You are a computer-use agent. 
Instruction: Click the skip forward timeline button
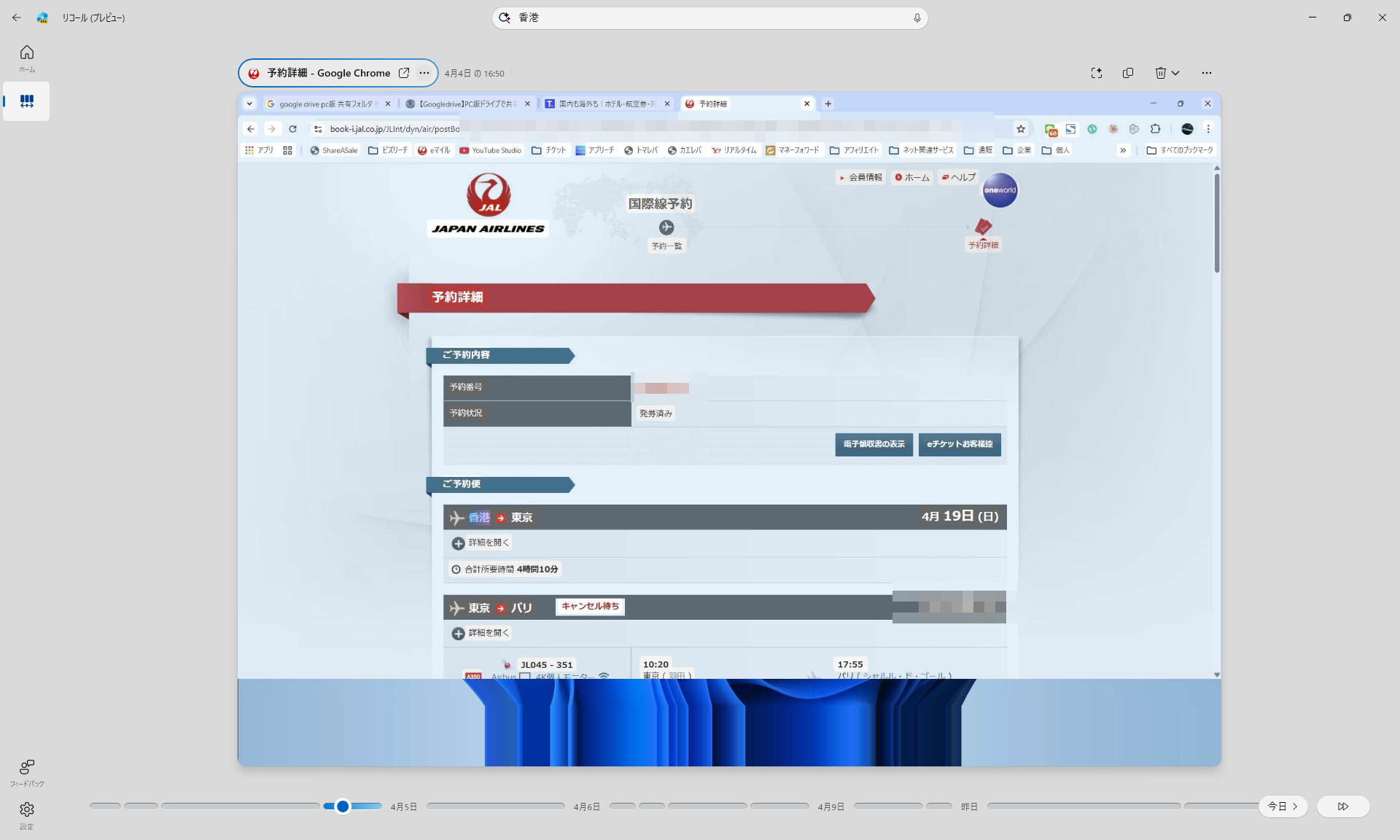1342,806
